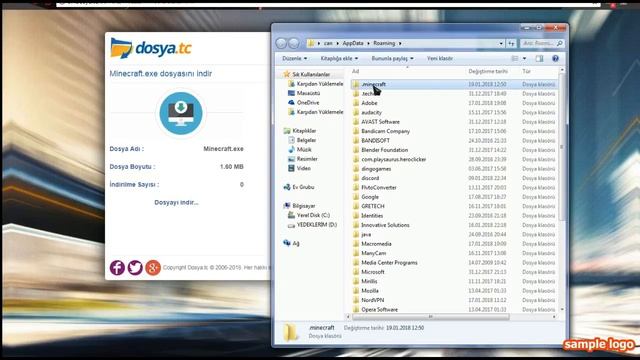The image size is (640, 360).
Task: Open the Kitaplığa ekle menu
Action: coord(339,59)
